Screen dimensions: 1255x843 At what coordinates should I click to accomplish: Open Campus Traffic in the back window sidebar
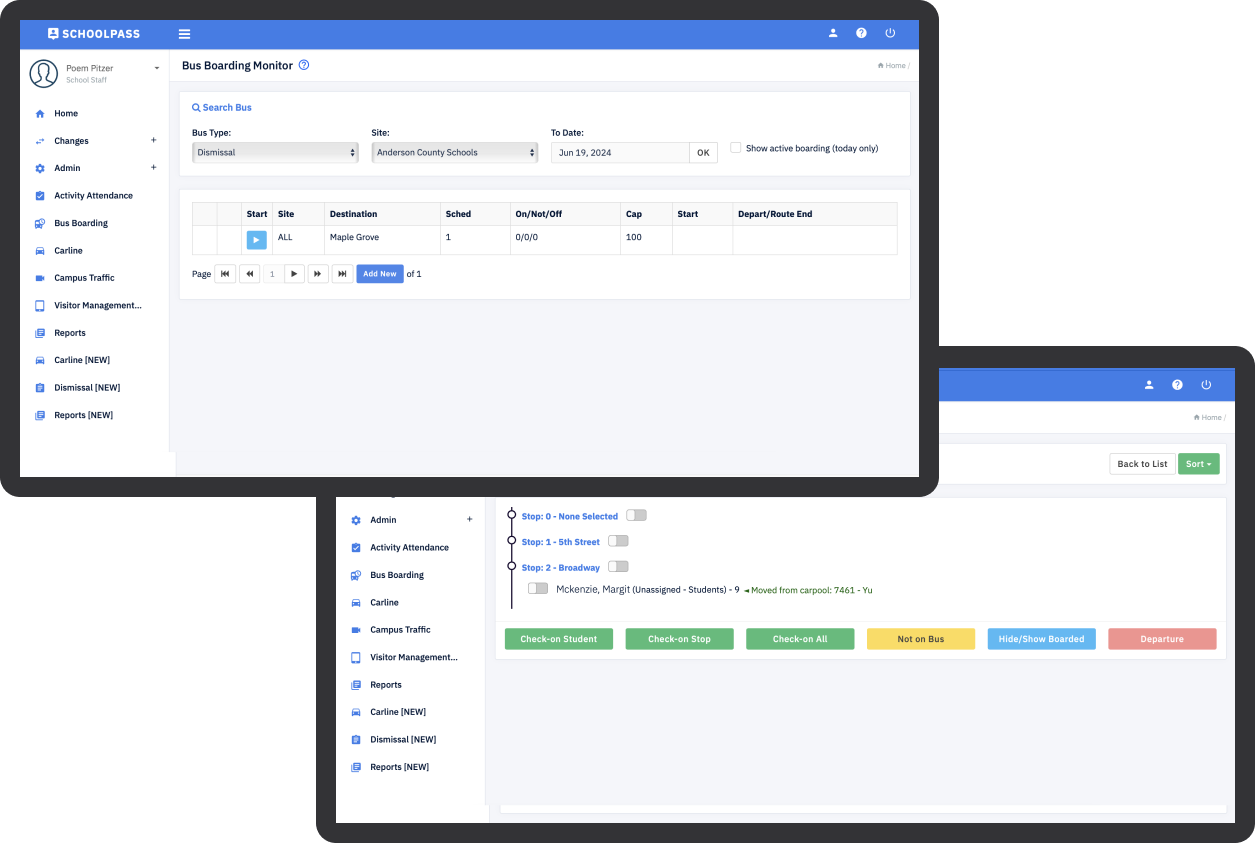click(x=400, y=630)
